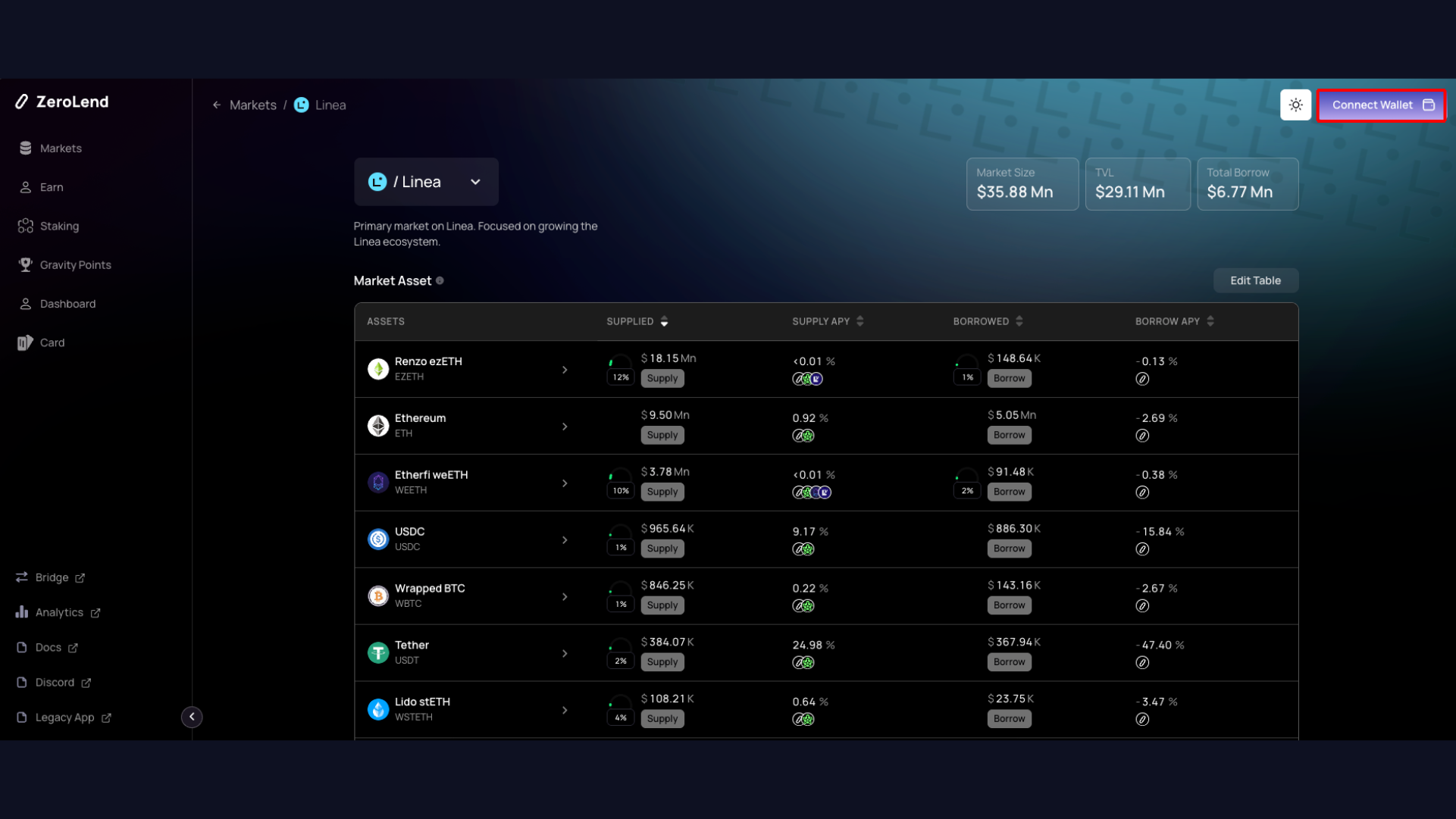Click Lido stETH 4% supply cap gauge
1456x819 pixels.
point(621,710)
